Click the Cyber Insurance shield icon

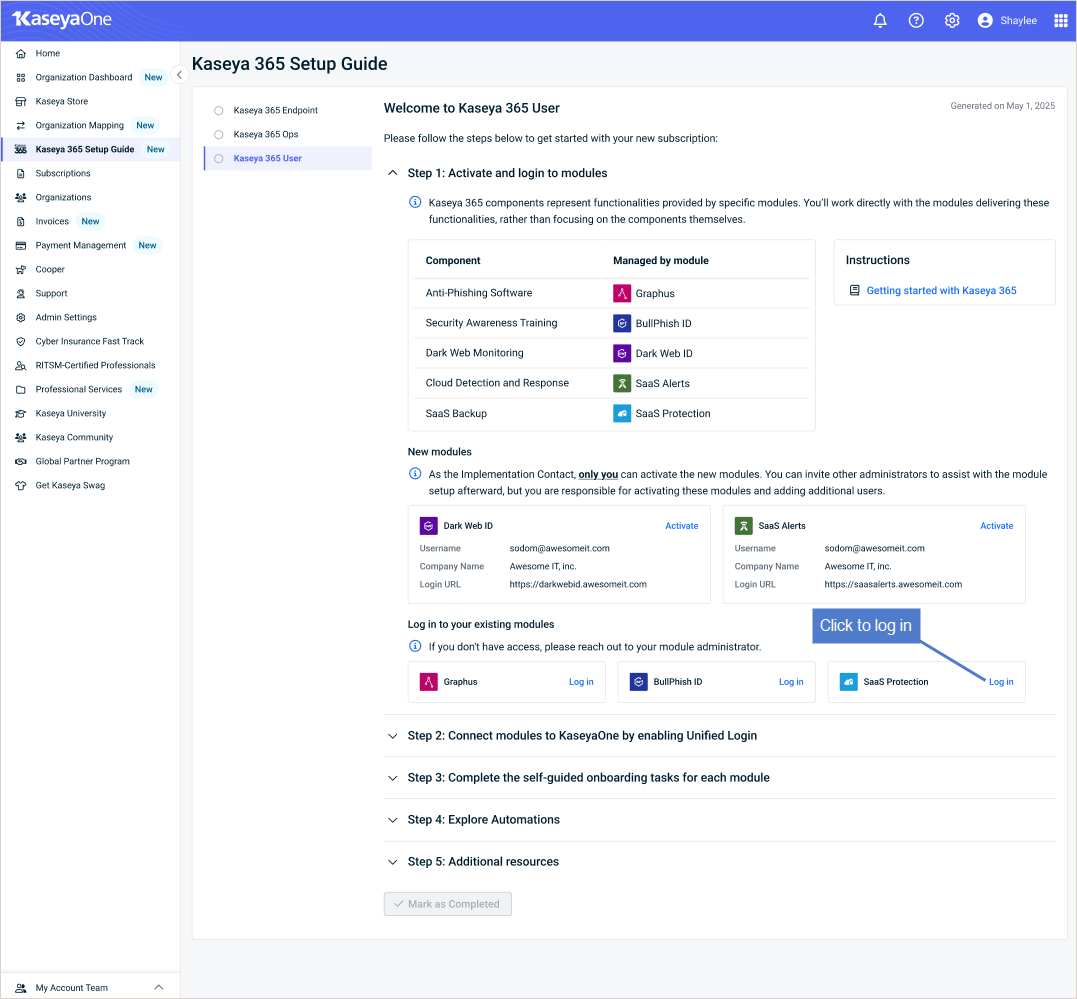(21, 341)
